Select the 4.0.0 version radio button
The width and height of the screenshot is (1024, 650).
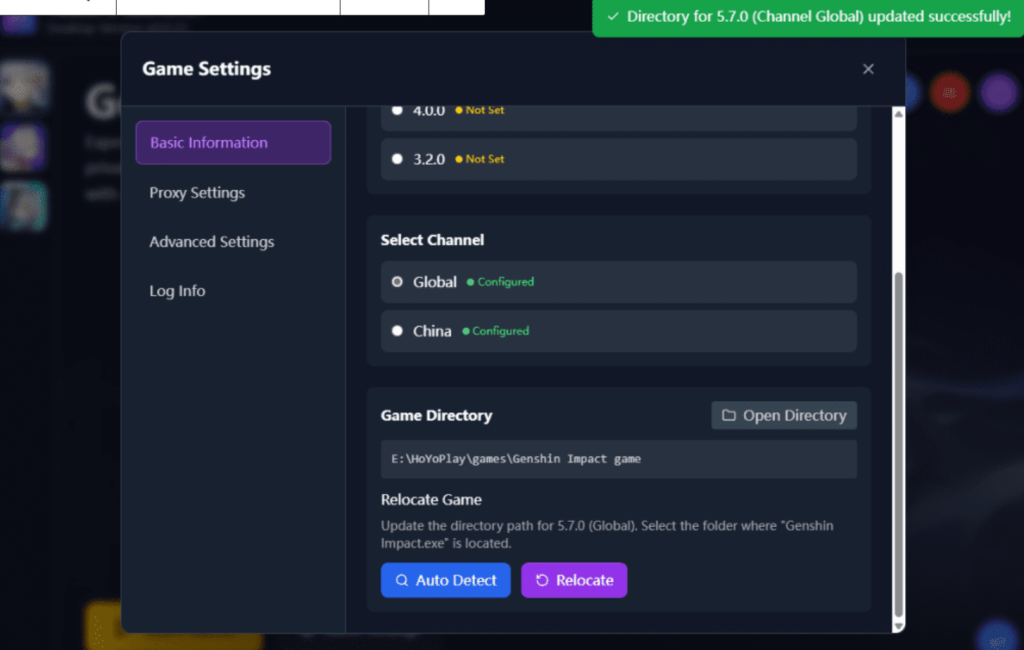tap(397, 110)
